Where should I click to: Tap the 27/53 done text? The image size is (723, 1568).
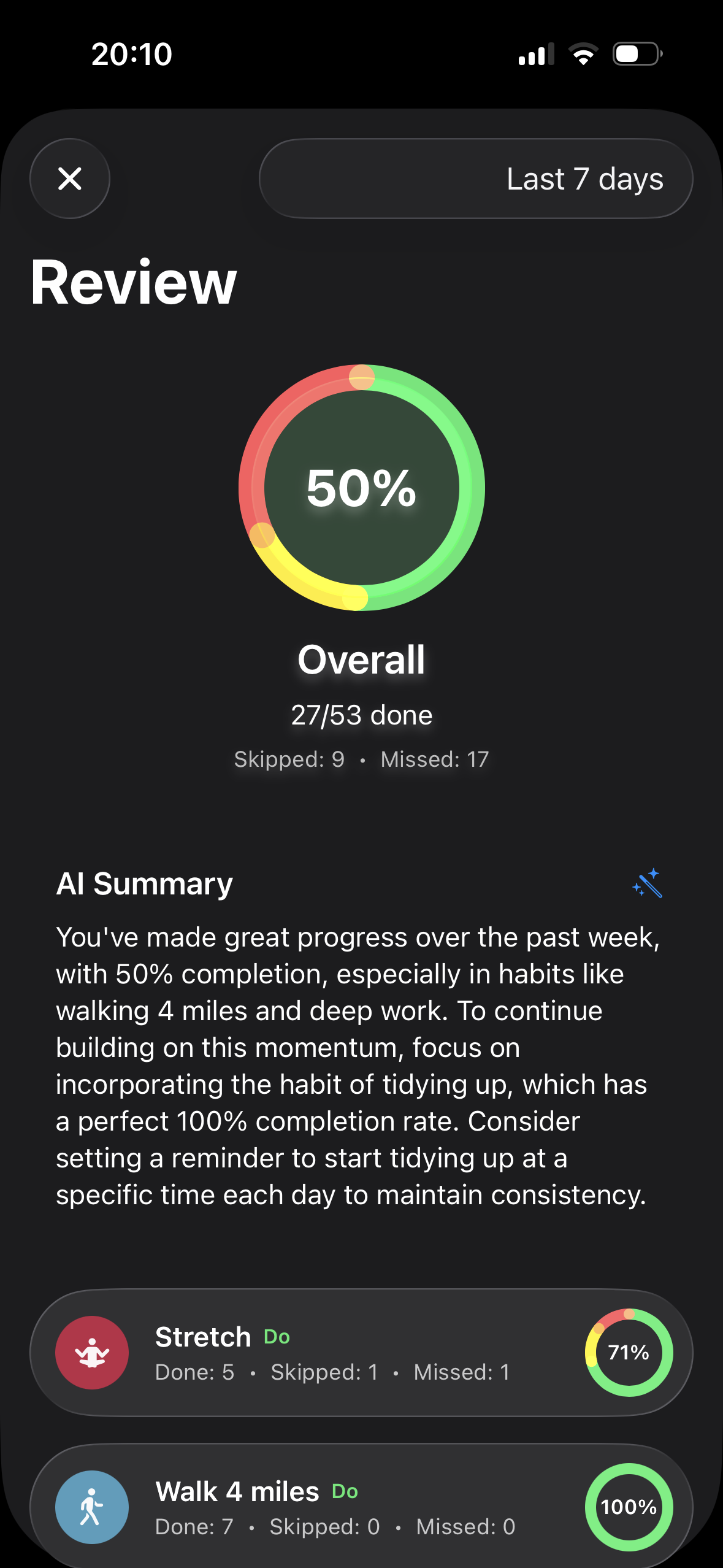362,715
